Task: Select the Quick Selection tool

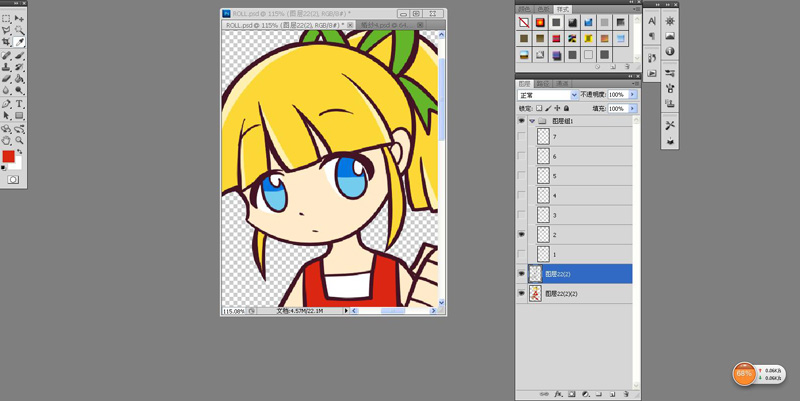Action: pyautogui.click(x=19, y=31)
